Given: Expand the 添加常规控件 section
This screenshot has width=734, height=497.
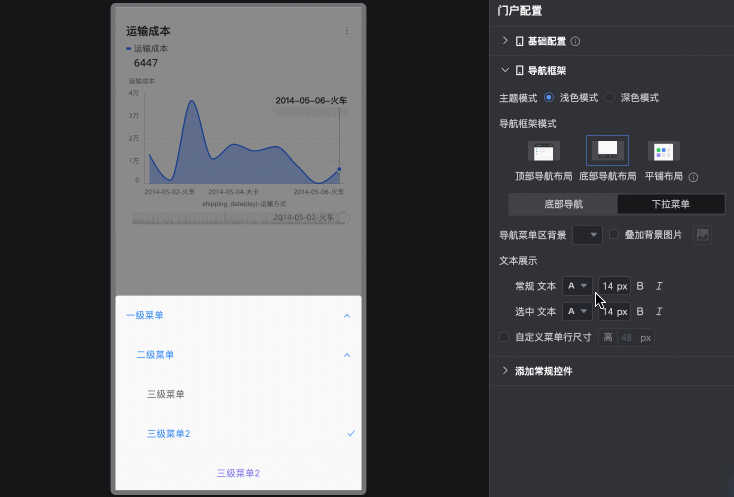Looking at the screenshot, I should coord(505,371).
